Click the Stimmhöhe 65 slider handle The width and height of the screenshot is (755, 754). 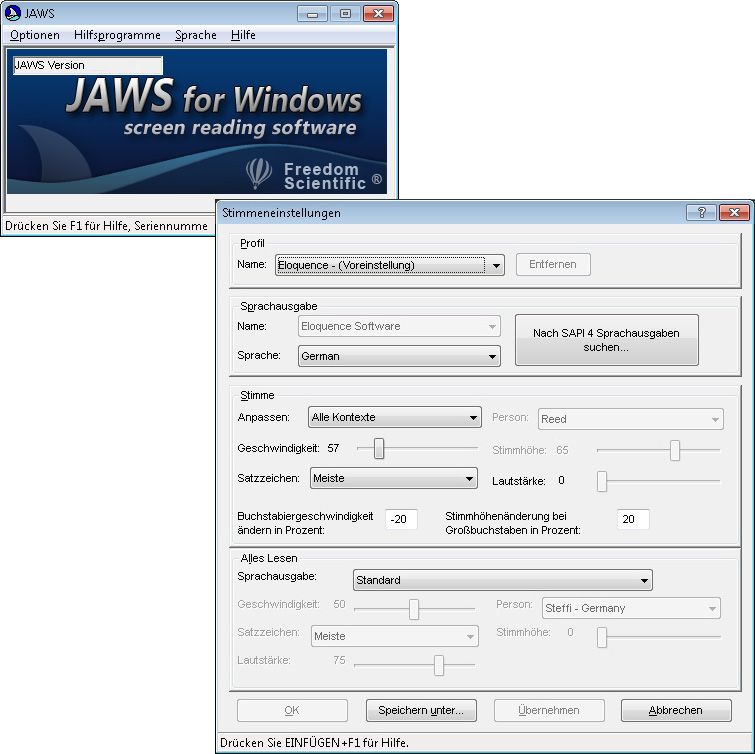point(675,450)
